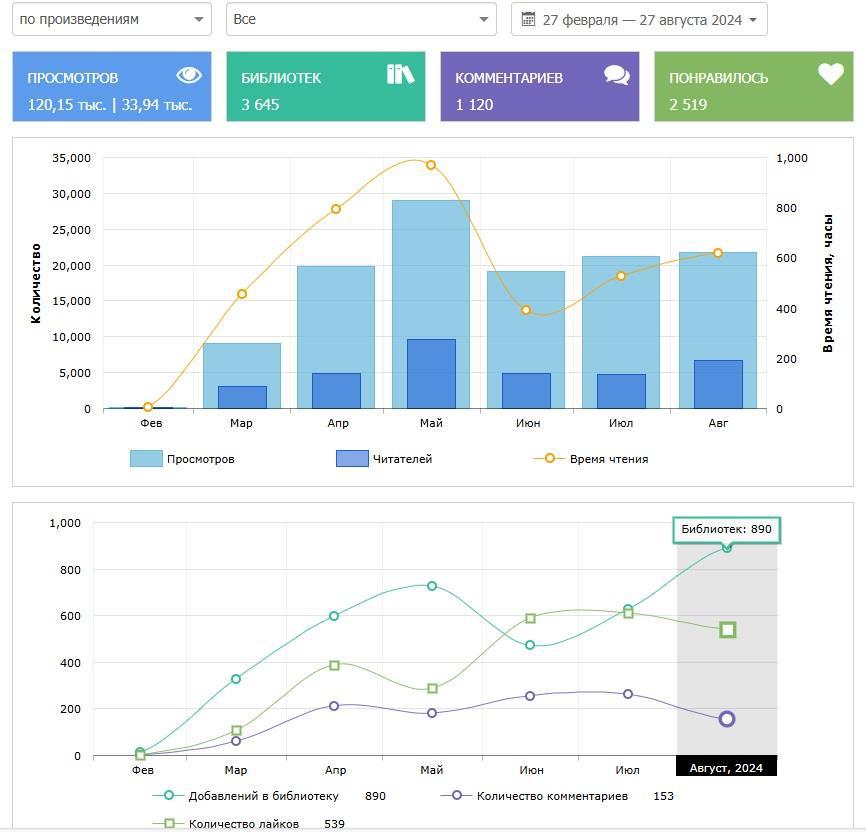Screen dimensions: 866x832
Task: Select the Комментариев 1 120 stat card
Action: [x=539, y=87]
